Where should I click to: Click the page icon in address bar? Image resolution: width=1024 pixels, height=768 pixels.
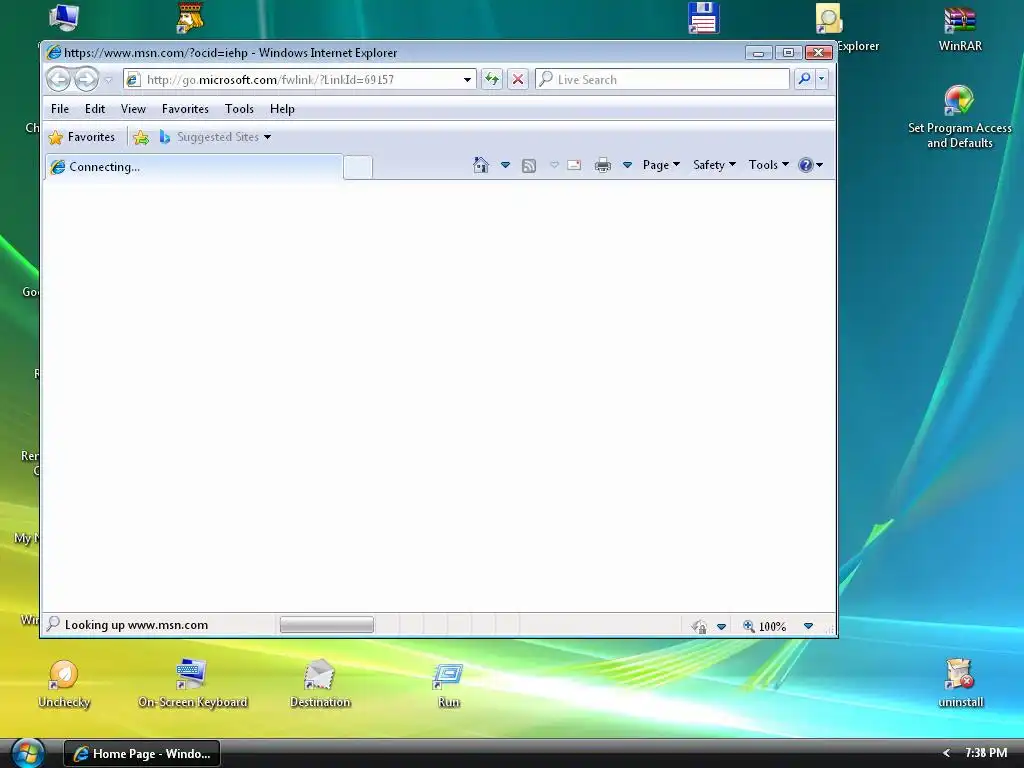click(133, 80)
